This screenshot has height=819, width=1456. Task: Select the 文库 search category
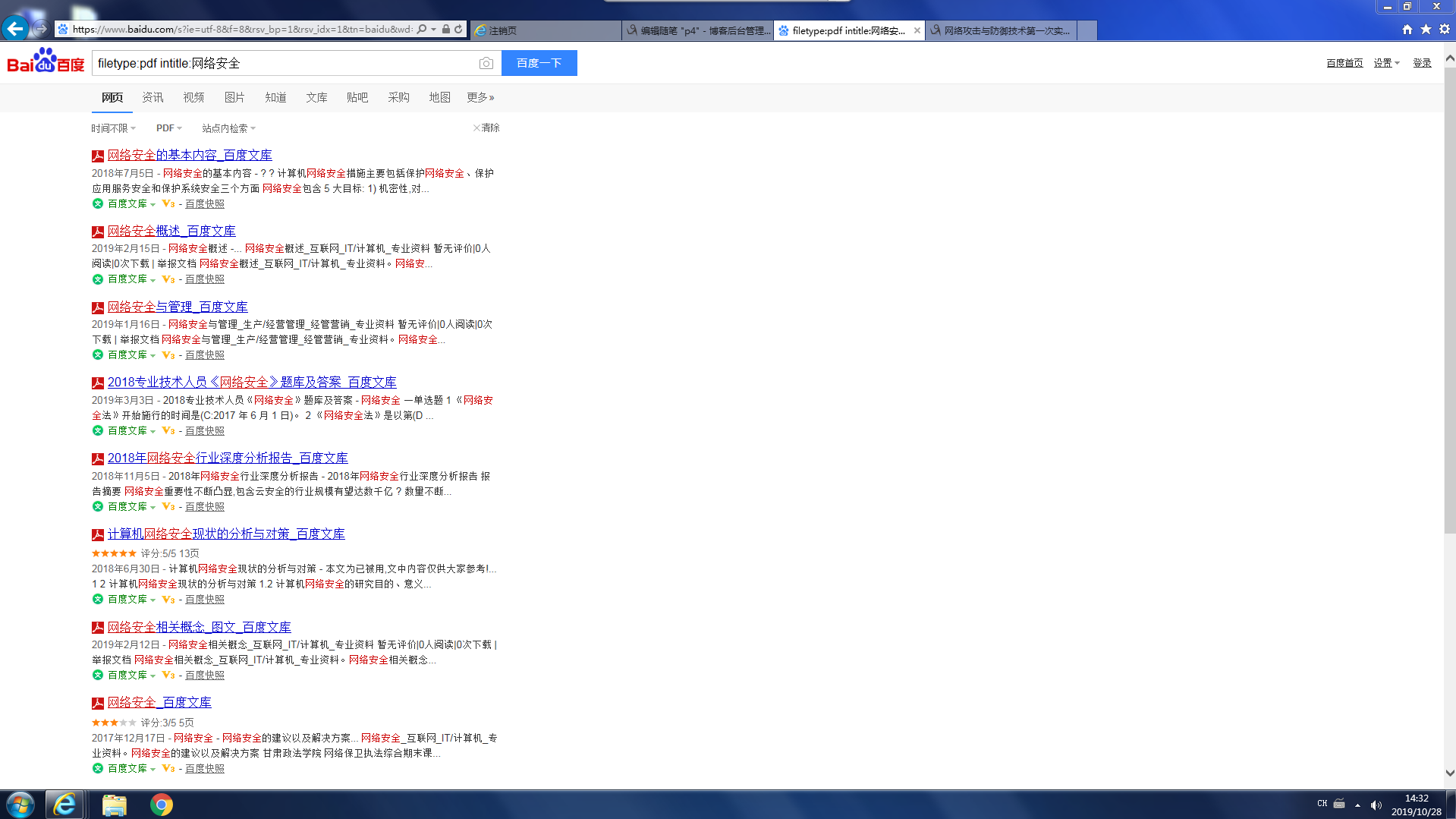pos(316,97)
